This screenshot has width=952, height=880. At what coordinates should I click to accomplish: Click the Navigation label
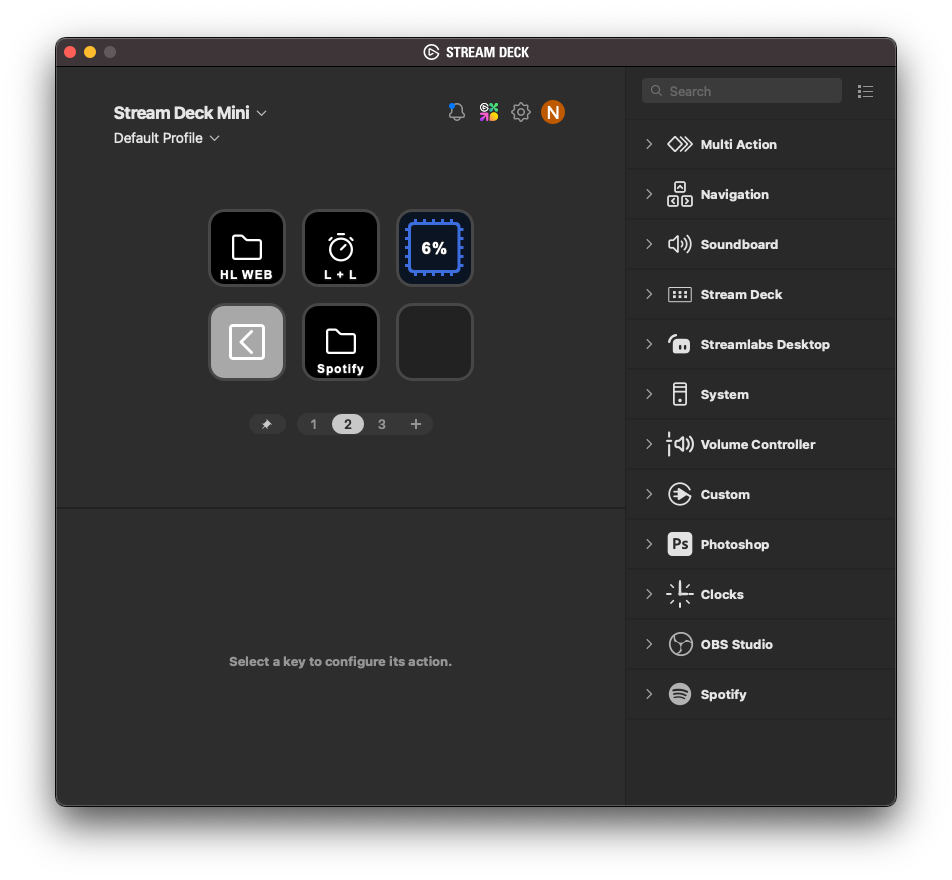coord(735,194)
